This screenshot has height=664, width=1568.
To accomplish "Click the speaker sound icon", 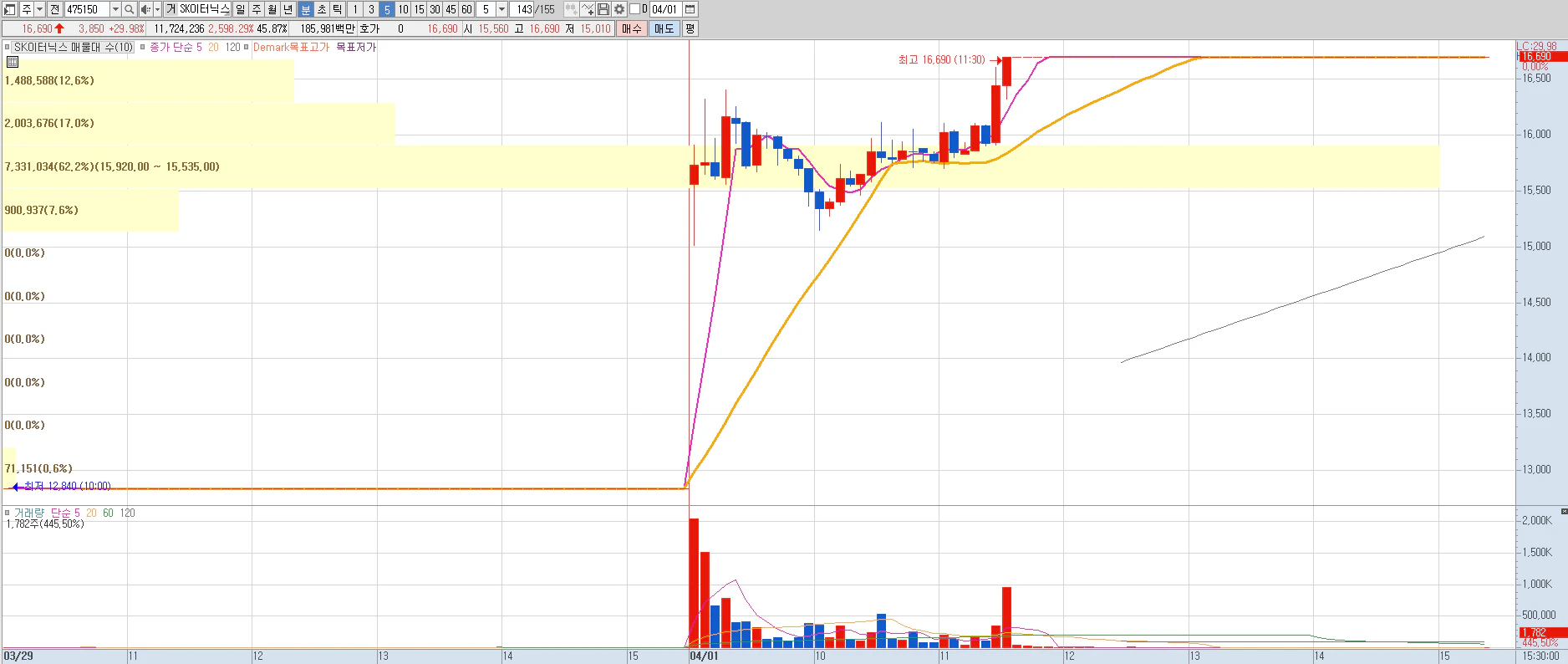I will [145, 9].
